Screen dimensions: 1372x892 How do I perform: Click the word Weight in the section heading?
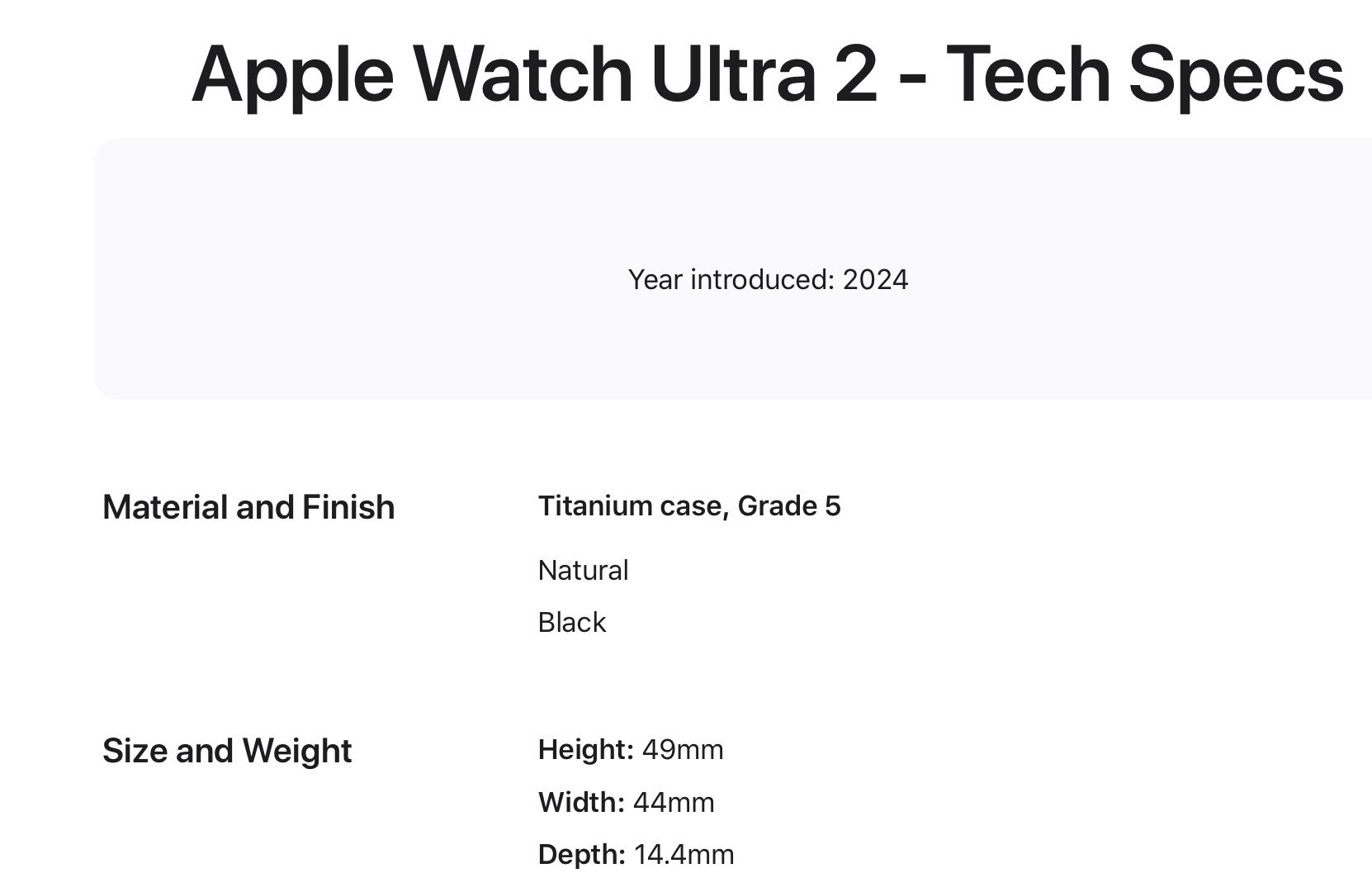(297, 751)
